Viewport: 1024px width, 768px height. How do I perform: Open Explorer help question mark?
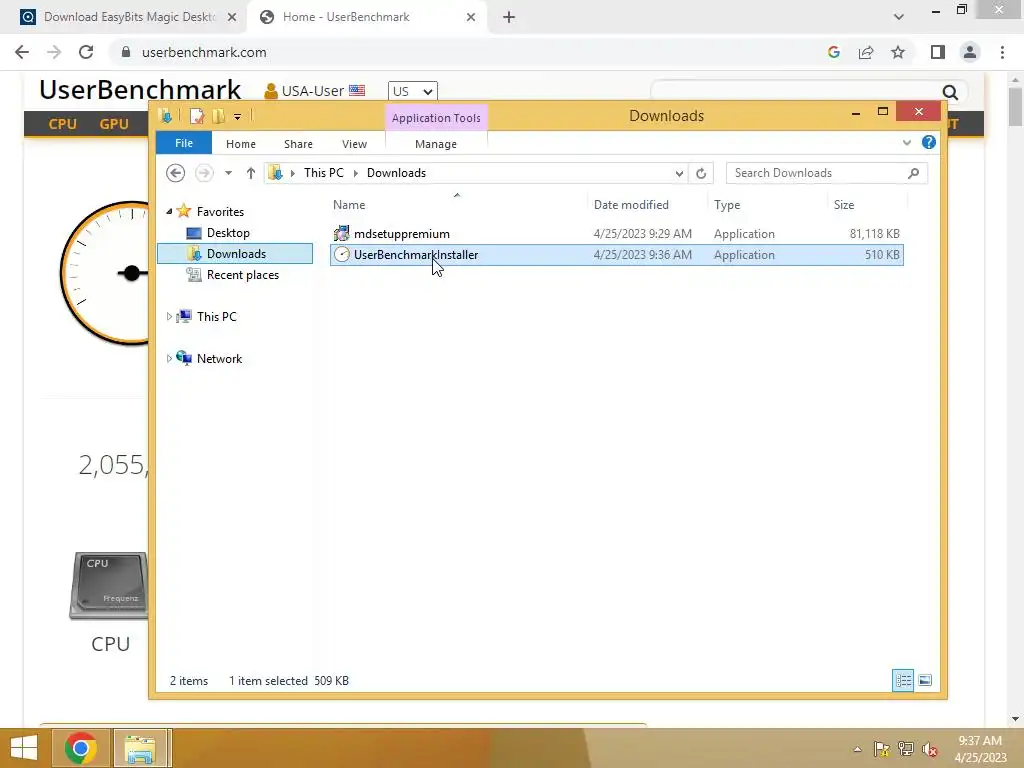(928, 142)
